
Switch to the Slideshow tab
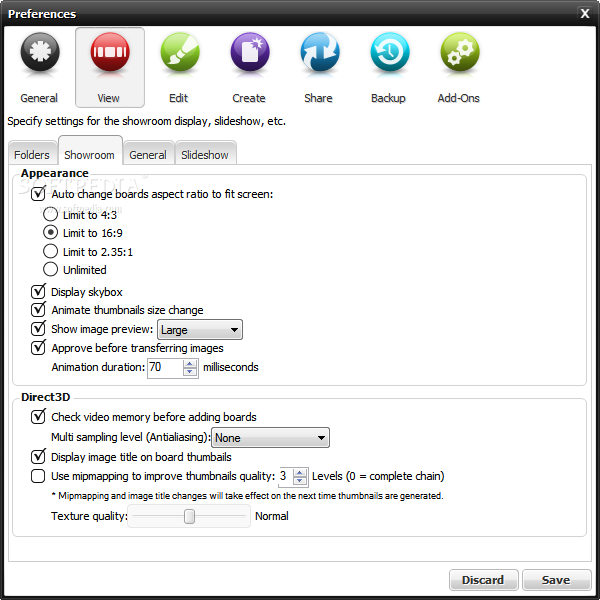click(205, 155)
